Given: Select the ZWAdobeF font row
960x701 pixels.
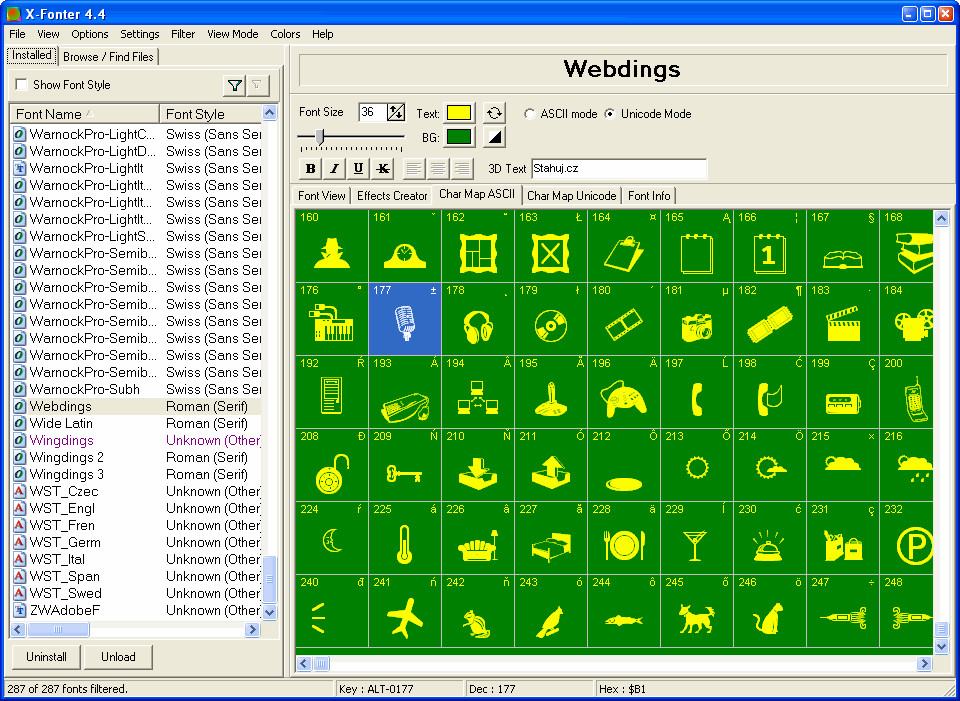Looking at the screenshot, I should click(136, 610).
